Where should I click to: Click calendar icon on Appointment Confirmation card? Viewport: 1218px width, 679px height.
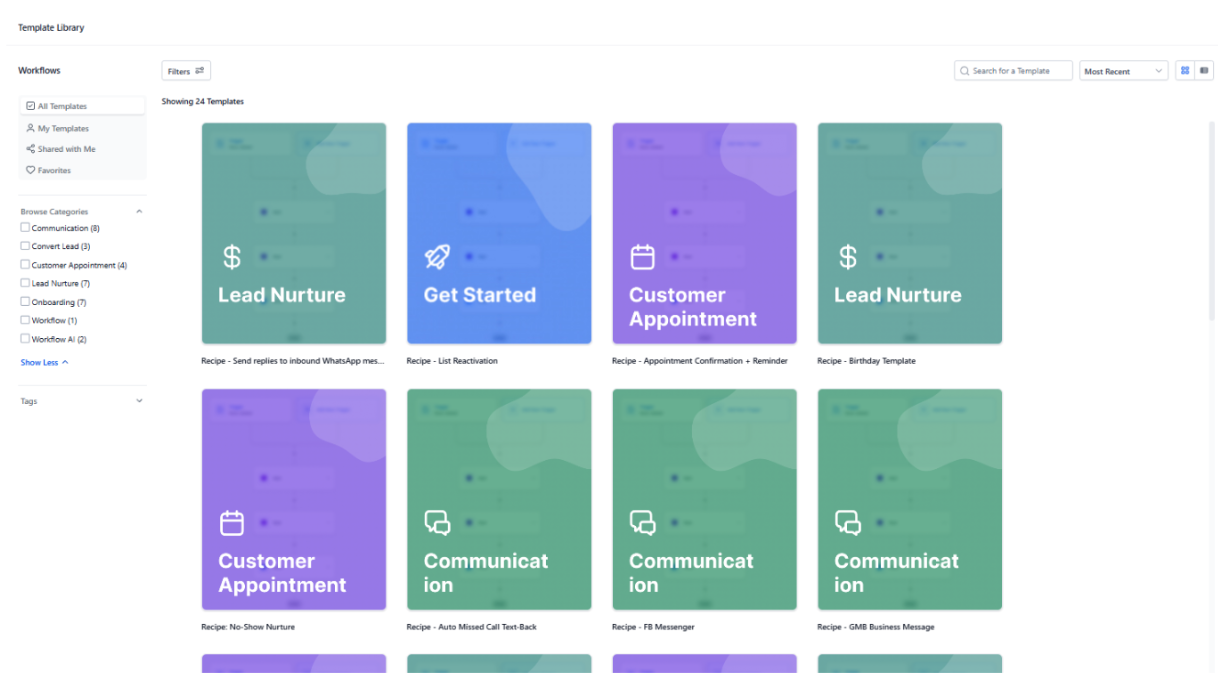(642, 257)
